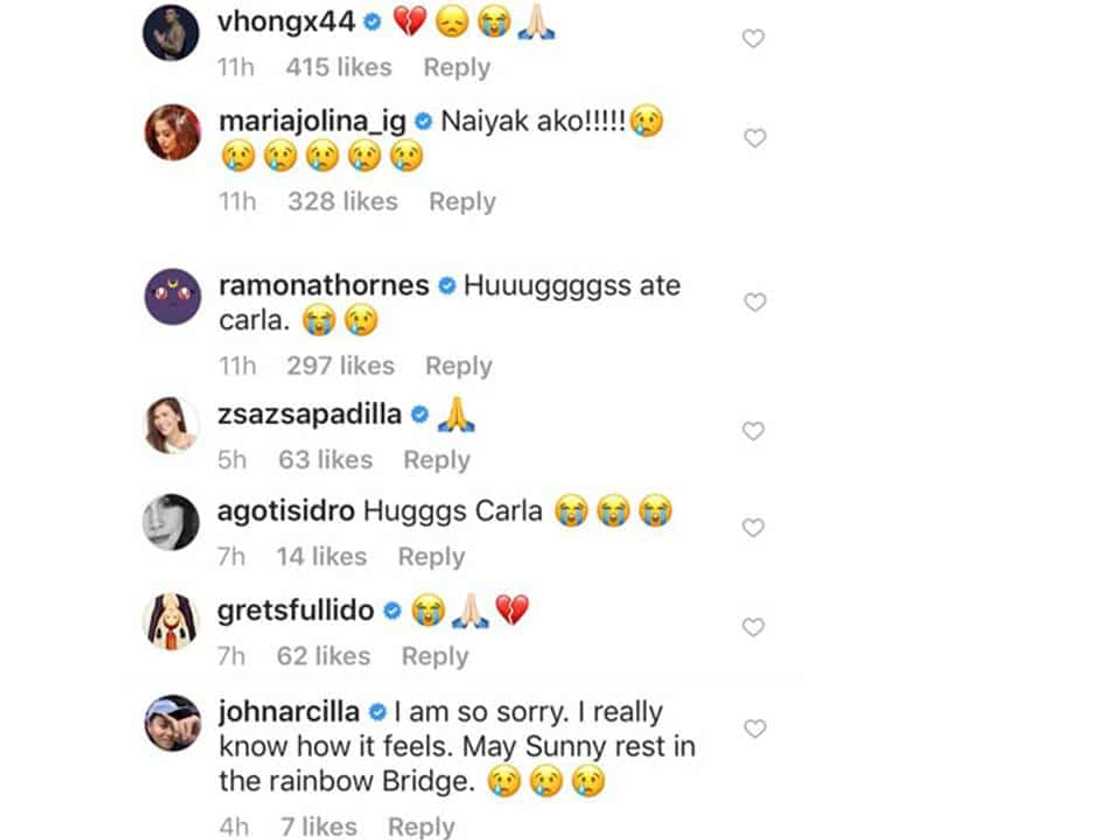The image size is (1120, 840).
Task: Expand replies by clicking vhongx44's Reply
Action: pos(457,67)
